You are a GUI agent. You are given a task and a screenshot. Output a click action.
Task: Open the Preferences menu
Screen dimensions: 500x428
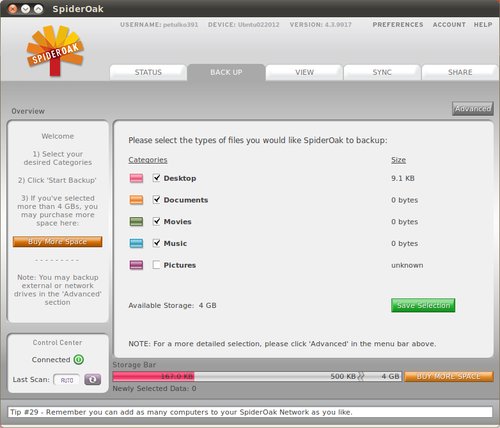(x=398, y=25)
